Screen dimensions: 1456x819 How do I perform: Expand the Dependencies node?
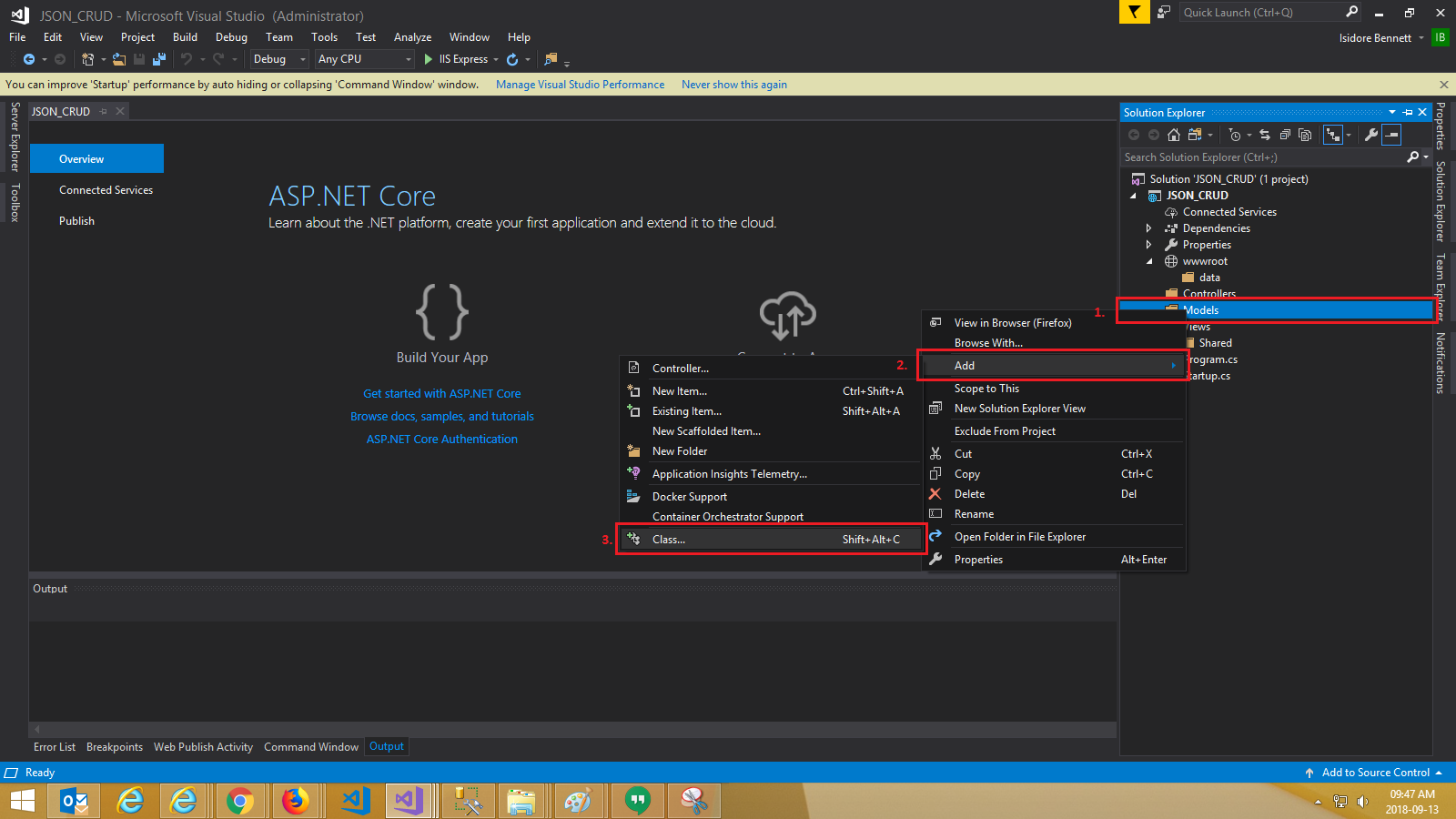click(1148, 228)
